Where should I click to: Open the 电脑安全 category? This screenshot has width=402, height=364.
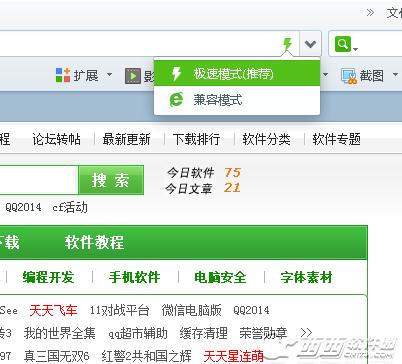[220, 277]
